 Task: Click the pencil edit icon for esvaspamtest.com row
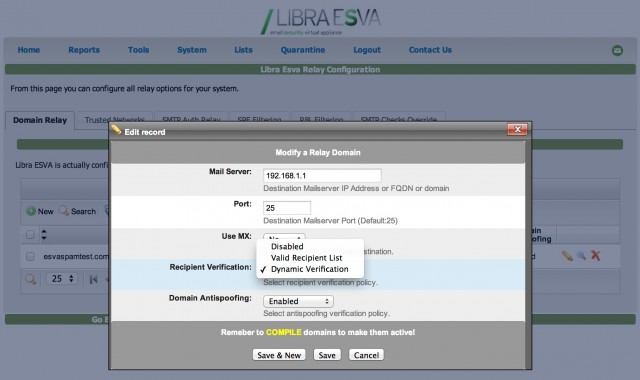pos(567,256)
